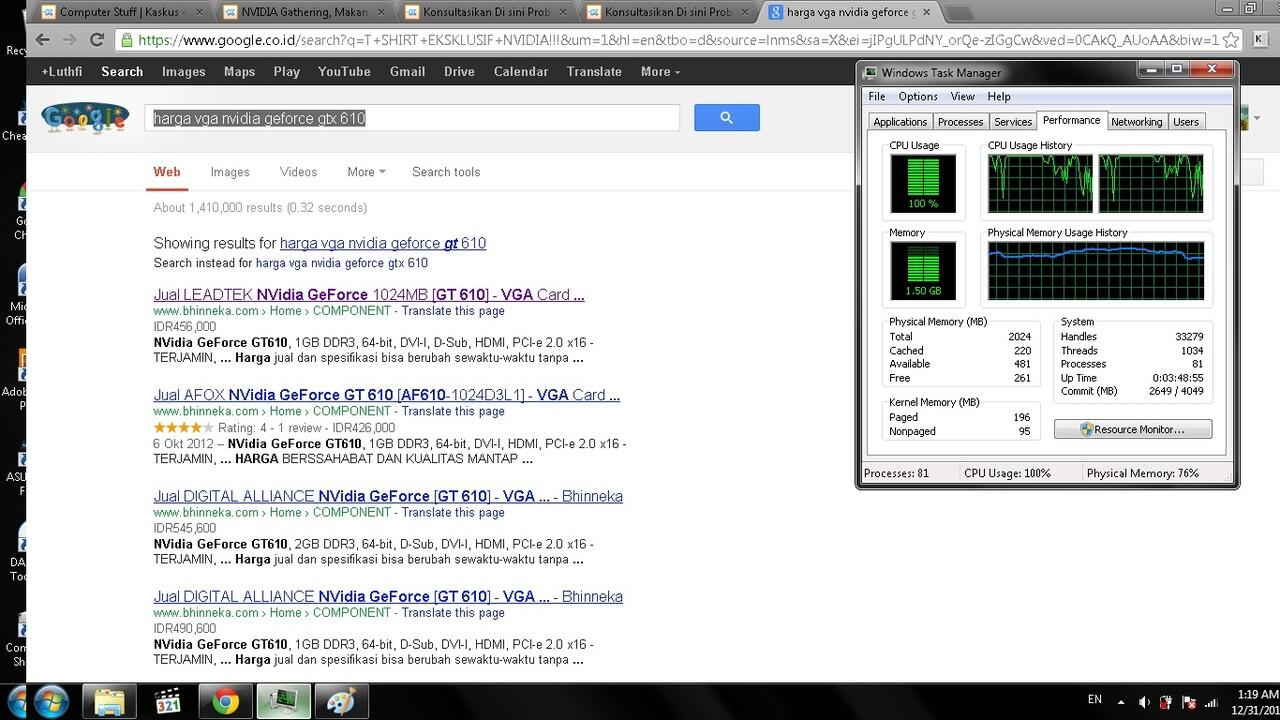Screen dimensions: 1280x720
Task: Switch to the Applications tab
Action: click(x=900, y=122)
